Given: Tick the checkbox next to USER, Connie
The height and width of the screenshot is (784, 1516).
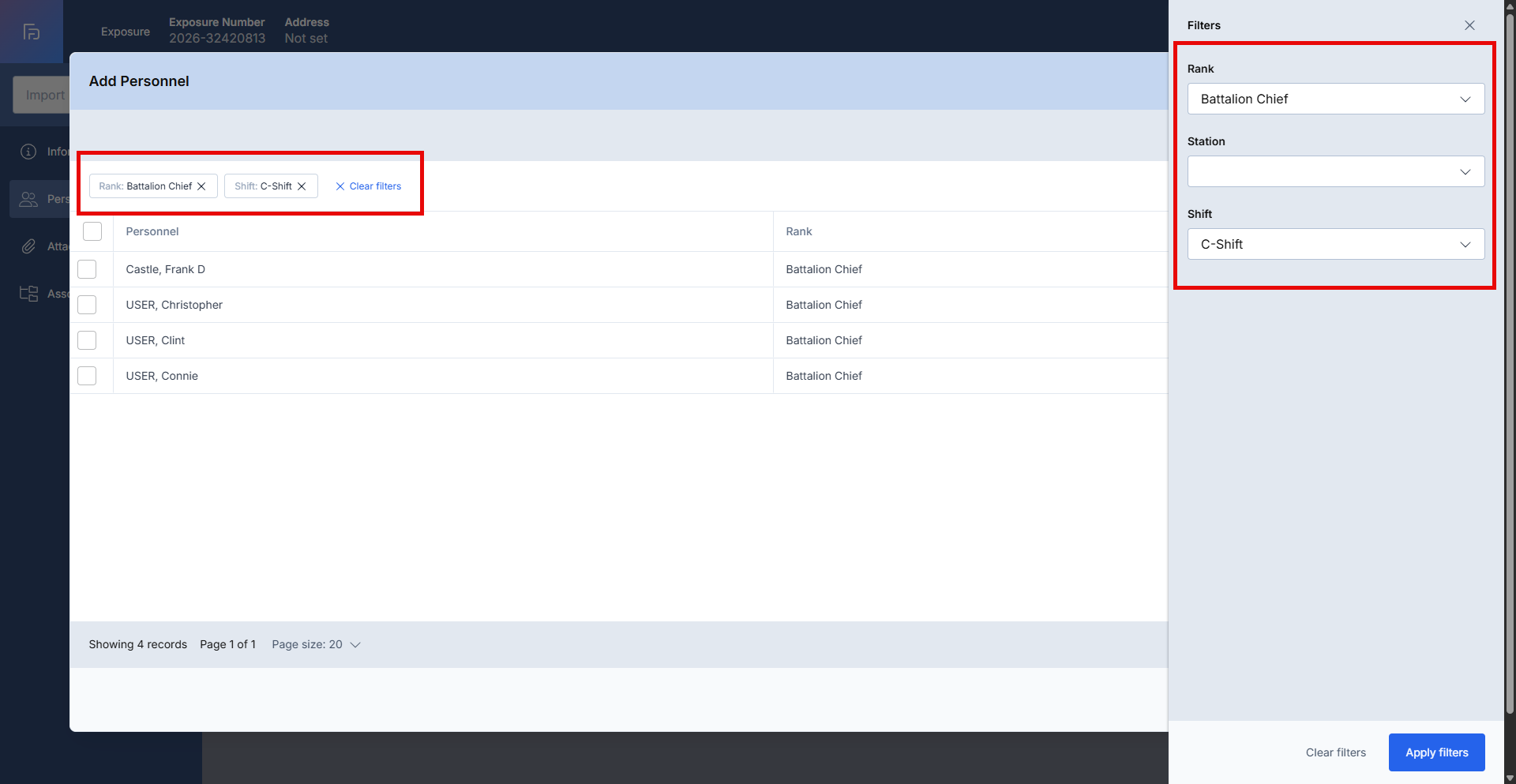Looking at the screenshot, I should tap(87, 376).
